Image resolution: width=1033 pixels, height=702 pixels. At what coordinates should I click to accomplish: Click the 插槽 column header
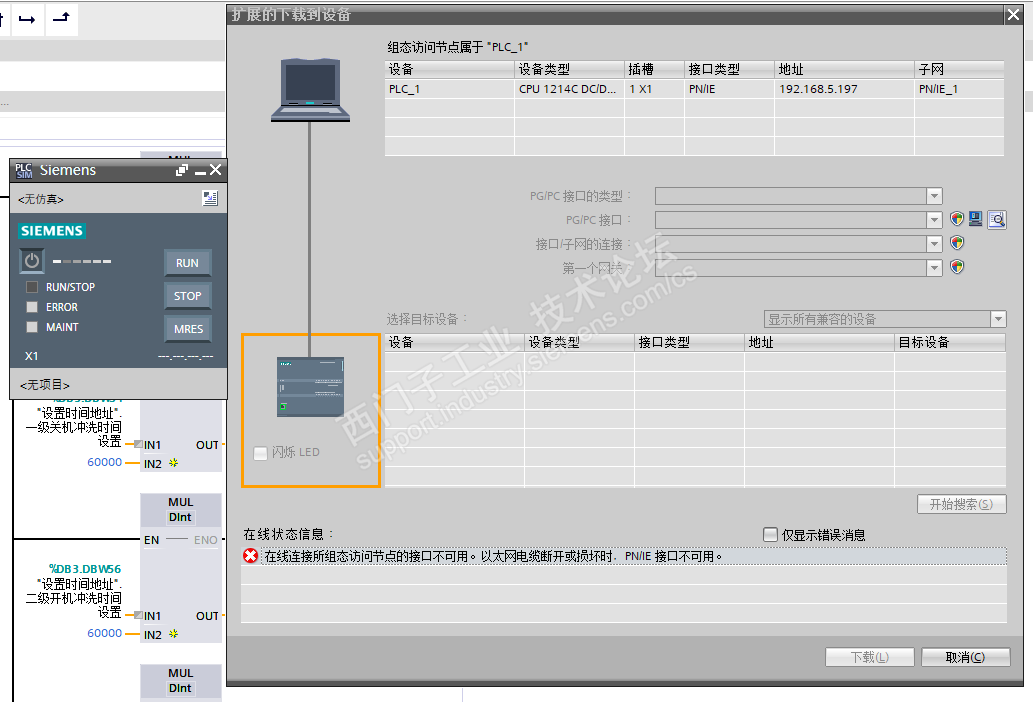point(654,69)
